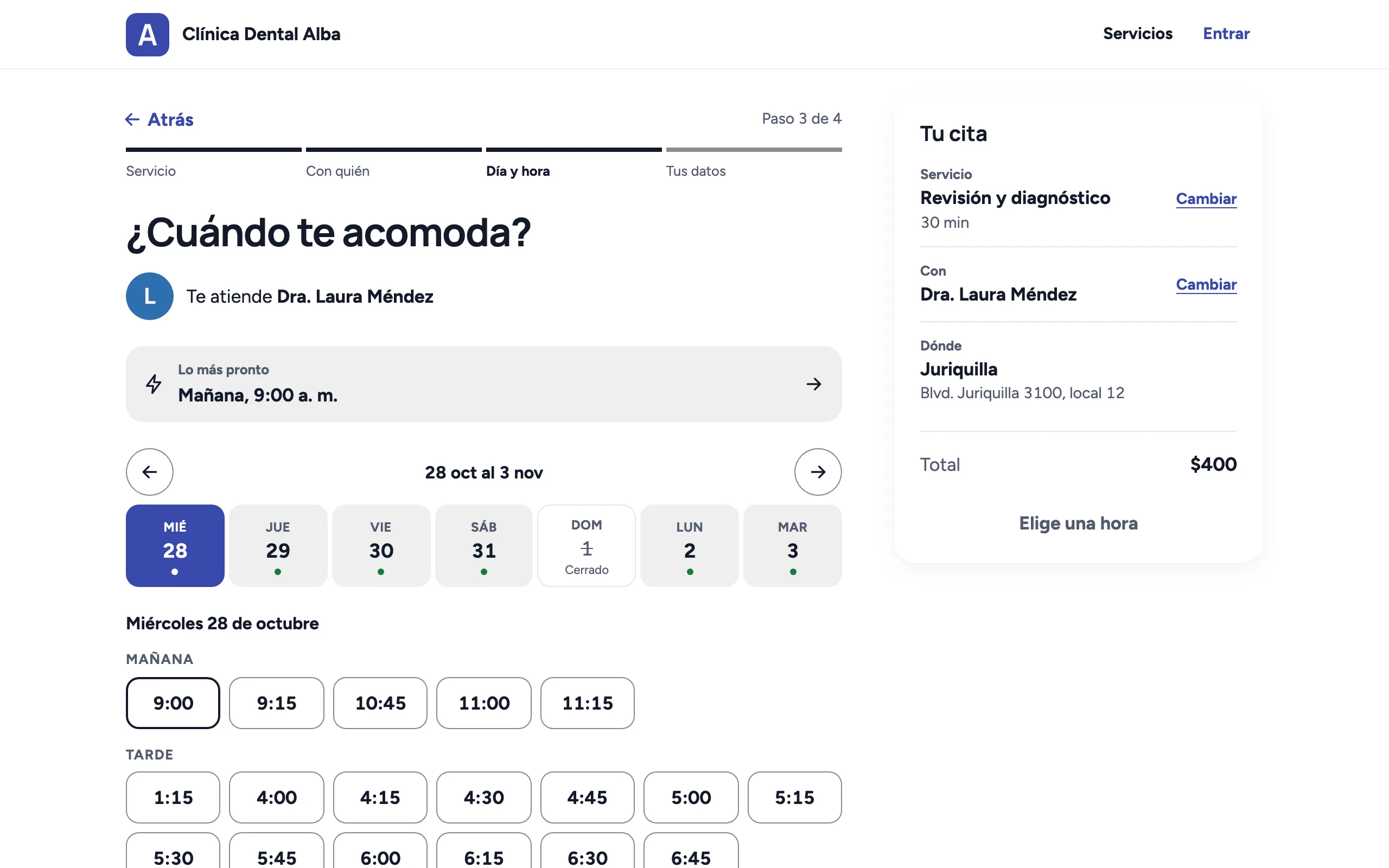
Task: Select the Martes 3 day tab
Action: [x=793, y=545]
